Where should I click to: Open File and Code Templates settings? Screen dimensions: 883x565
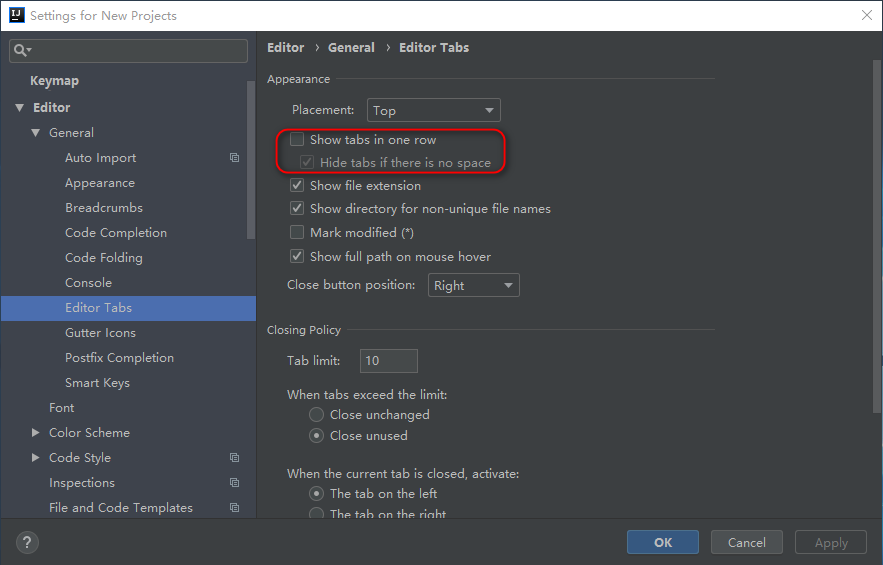coord(121,508)
